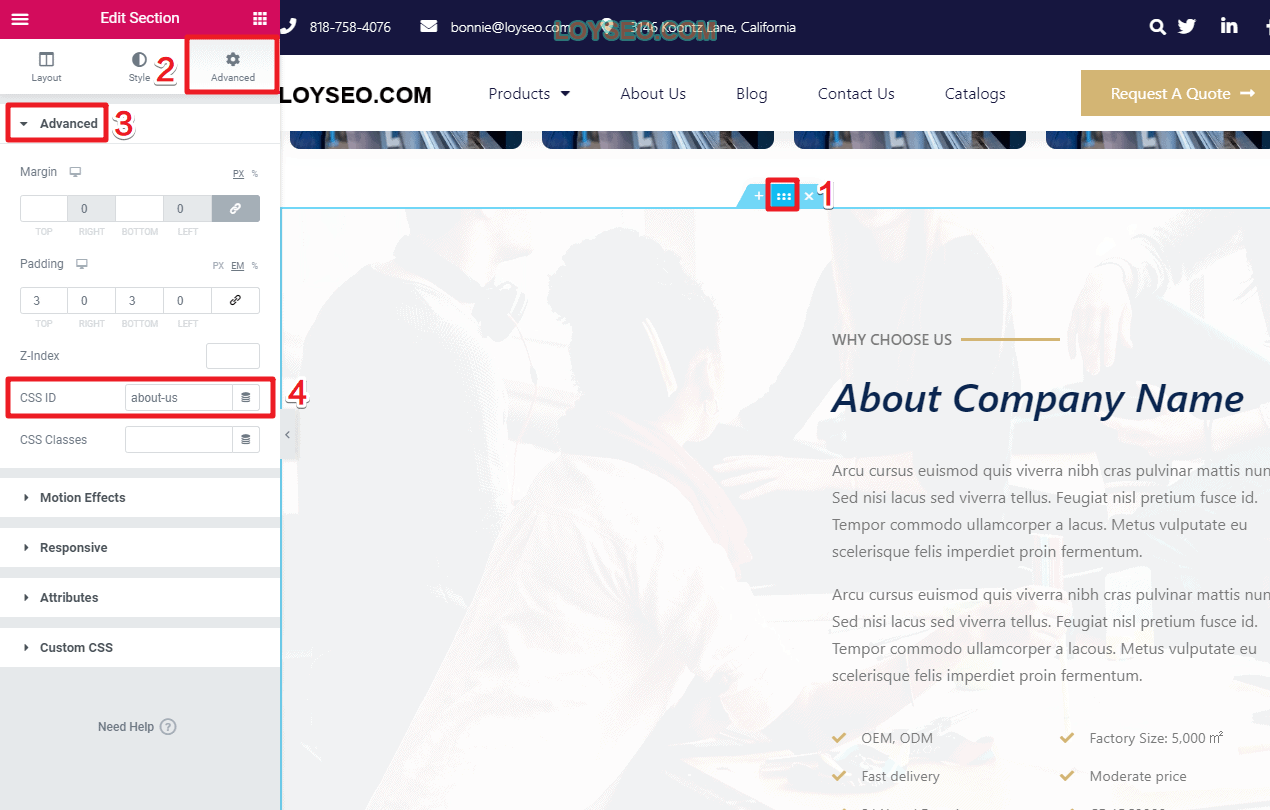Click the Padding right input field

[92, 301]
